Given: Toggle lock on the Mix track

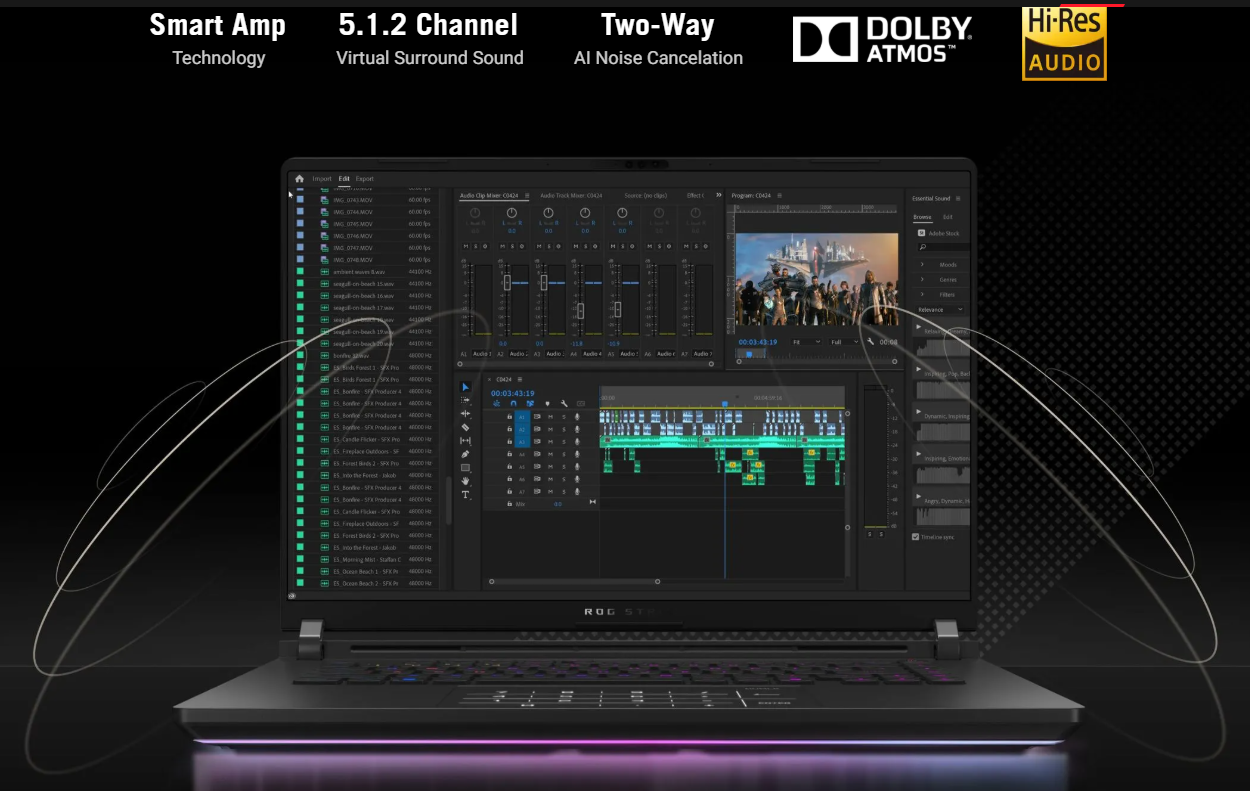Looking at the screenshot, I should [509, 504].
